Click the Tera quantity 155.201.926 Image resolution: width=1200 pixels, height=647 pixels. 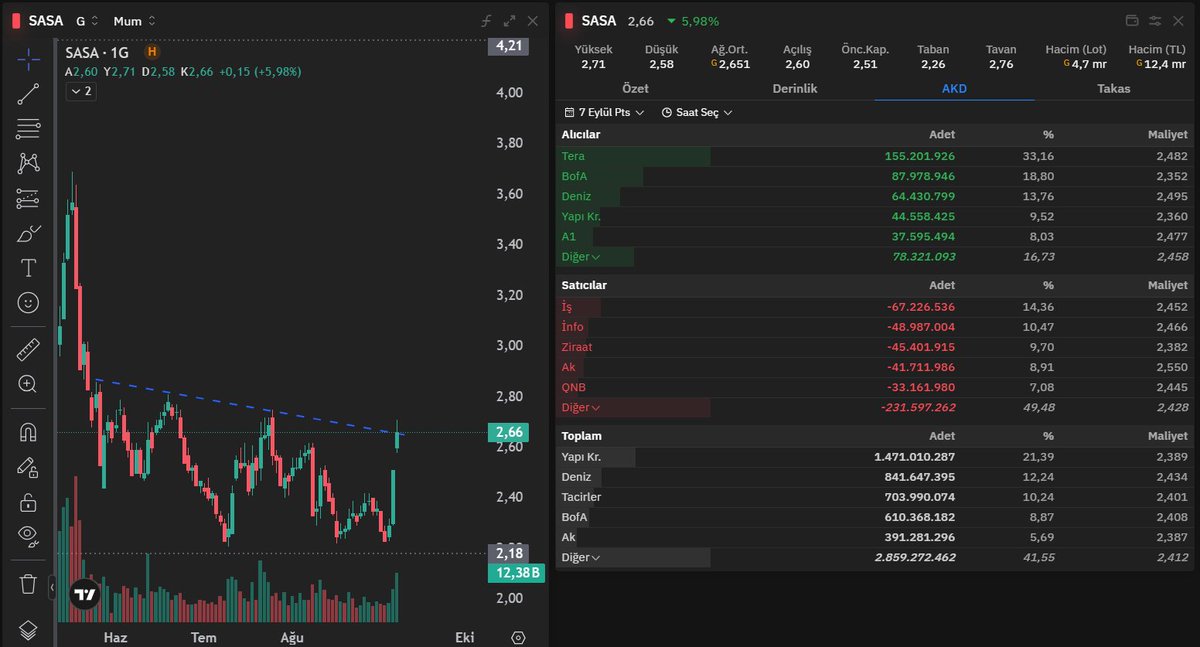tap(920, 156)
